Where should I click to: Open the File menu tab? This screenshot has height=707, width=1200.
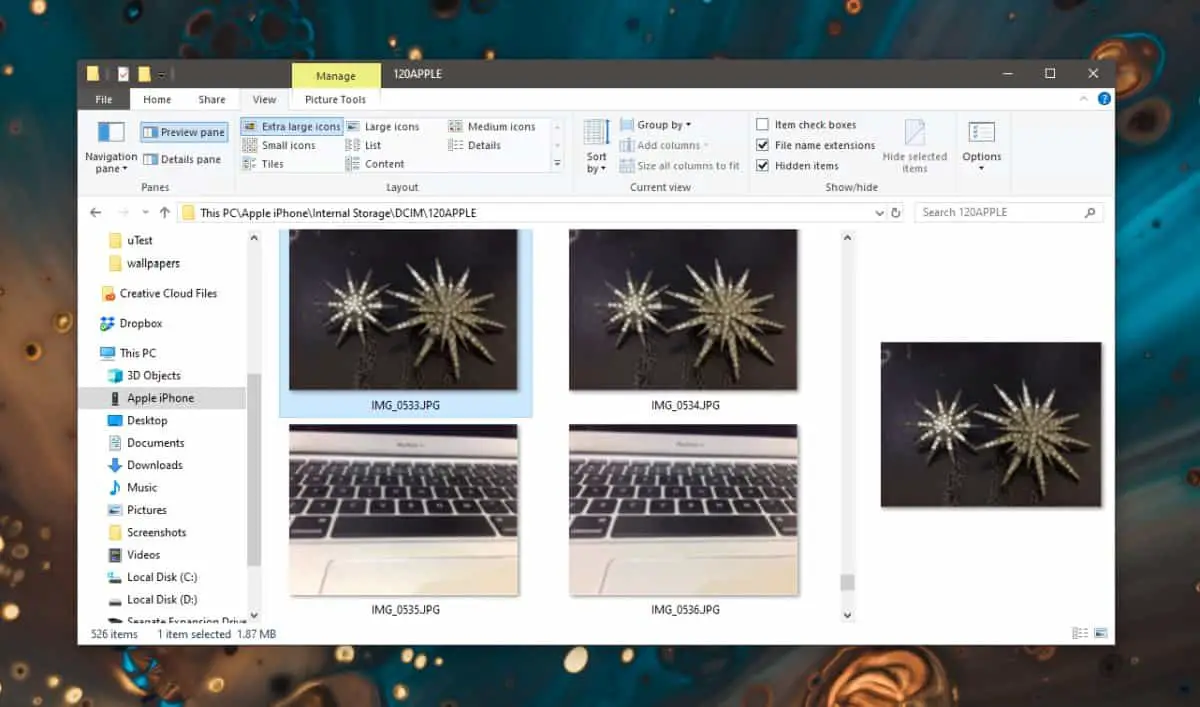click(x=104, y=100)
